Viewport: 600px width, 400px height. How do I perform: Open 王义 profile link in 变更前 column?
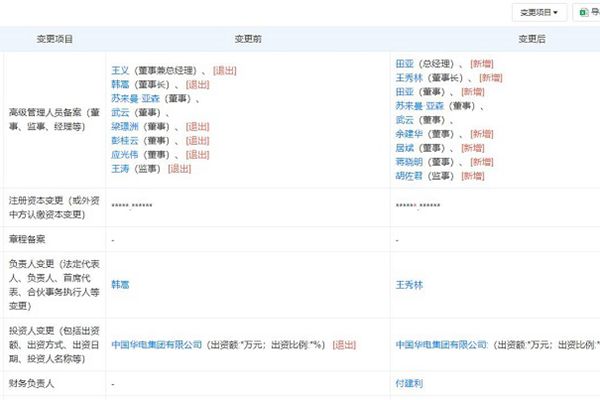[121, 71]
